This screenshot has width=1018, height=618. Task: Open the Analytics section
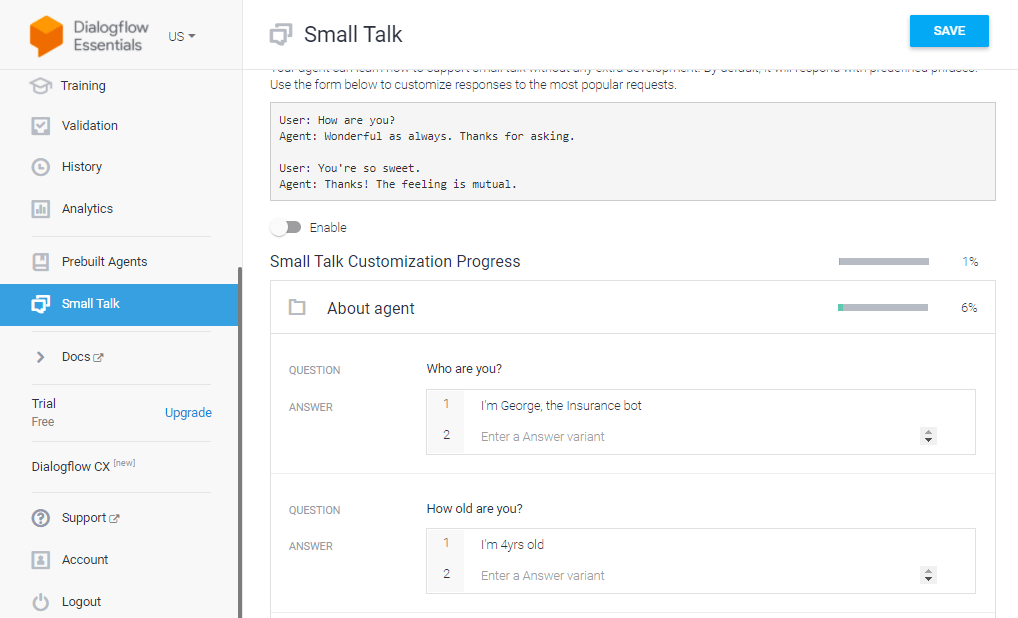click(87, 209)
